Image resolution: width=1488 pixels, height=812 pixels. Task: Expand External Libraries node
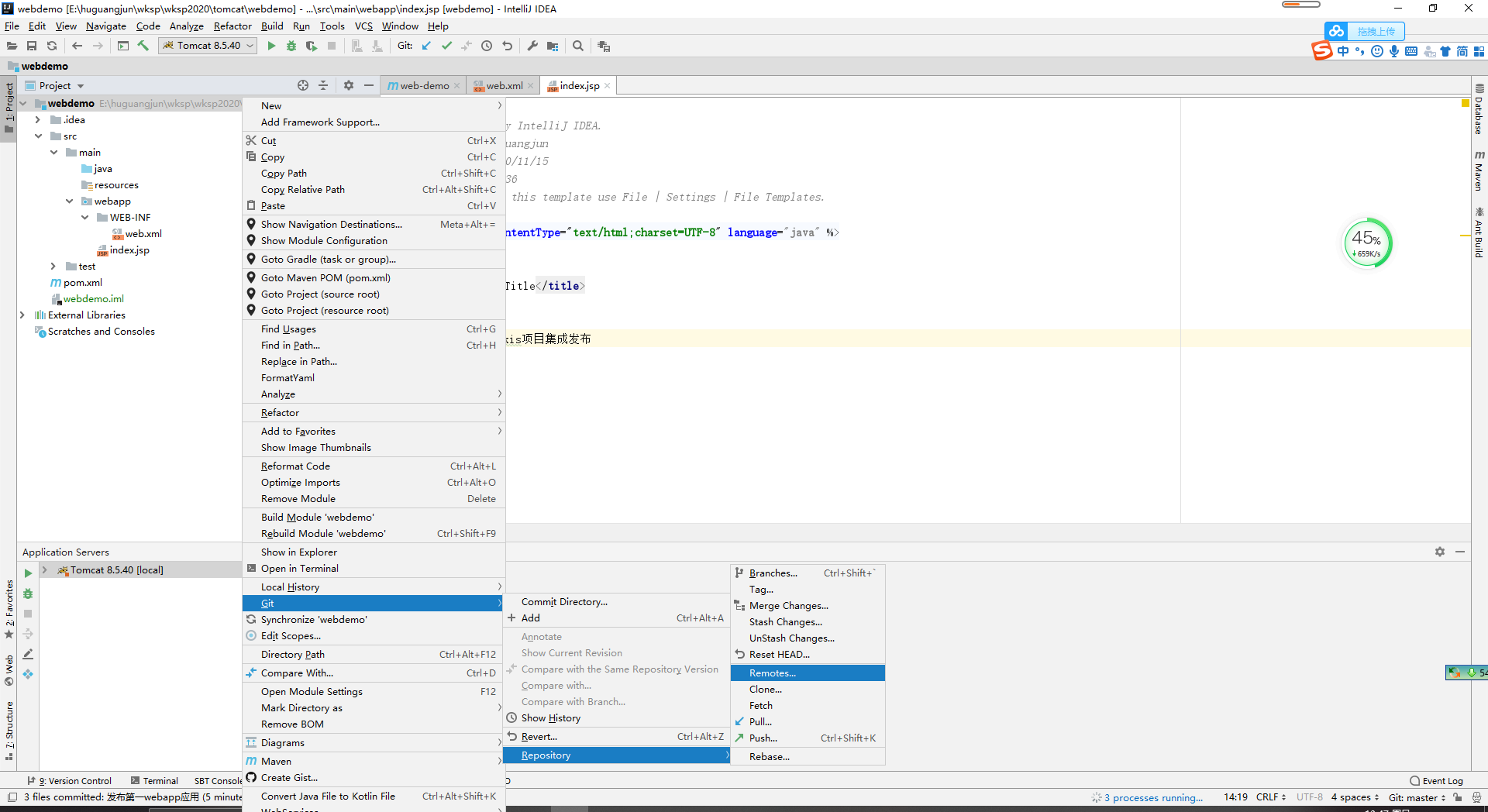point(22,315)
